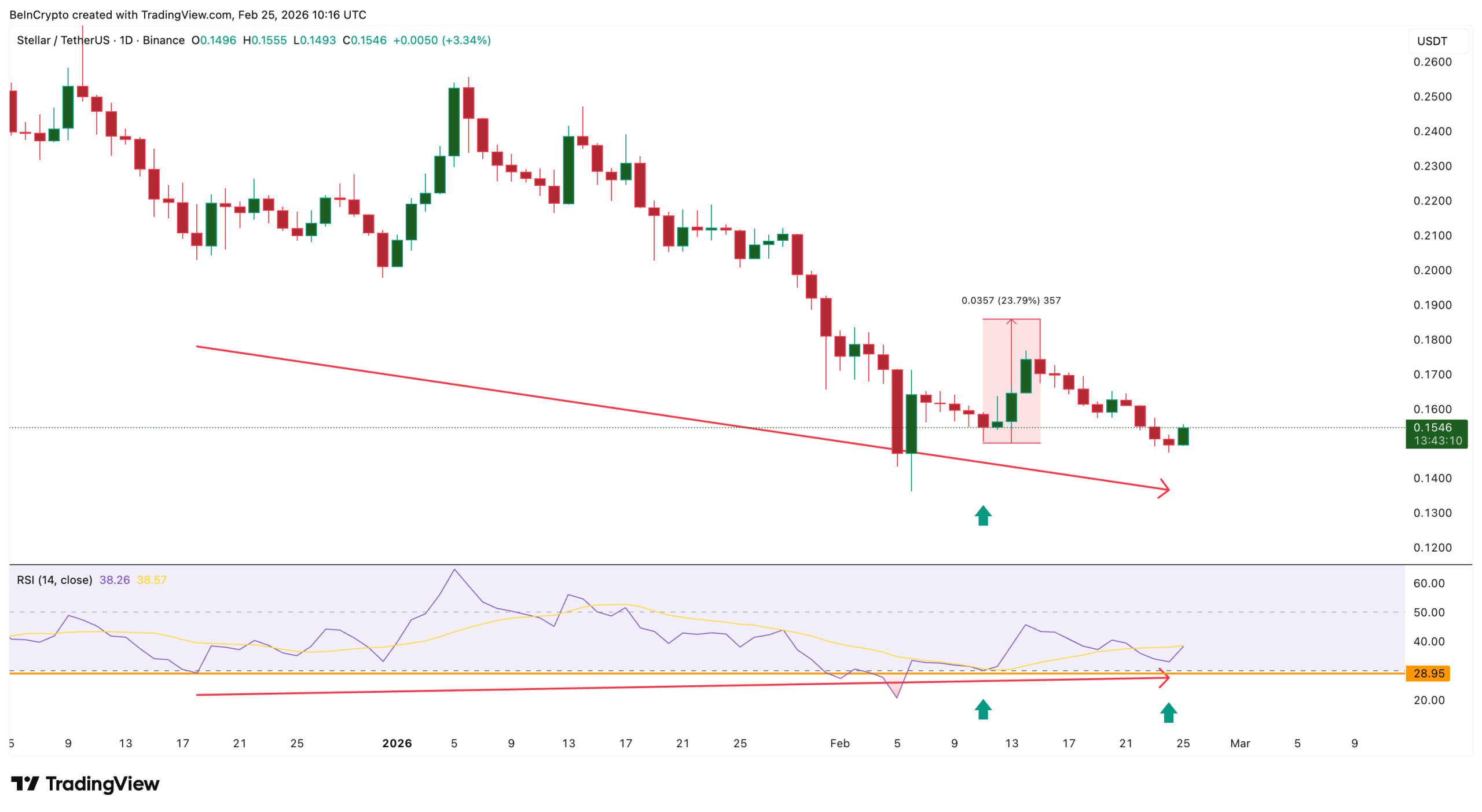Select the Binance exchange label
1482x812 pixels.
click(163, 41)
